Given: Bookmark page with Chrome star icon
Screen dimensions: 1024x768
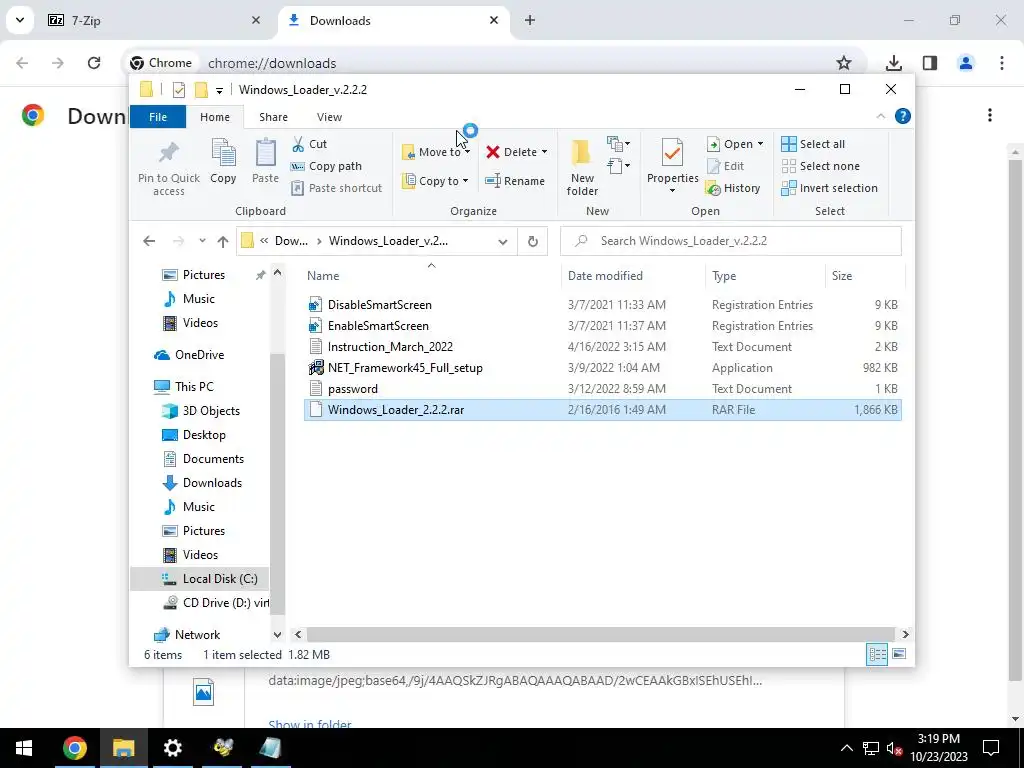Looking at the screenshot, I should point(844,63).
